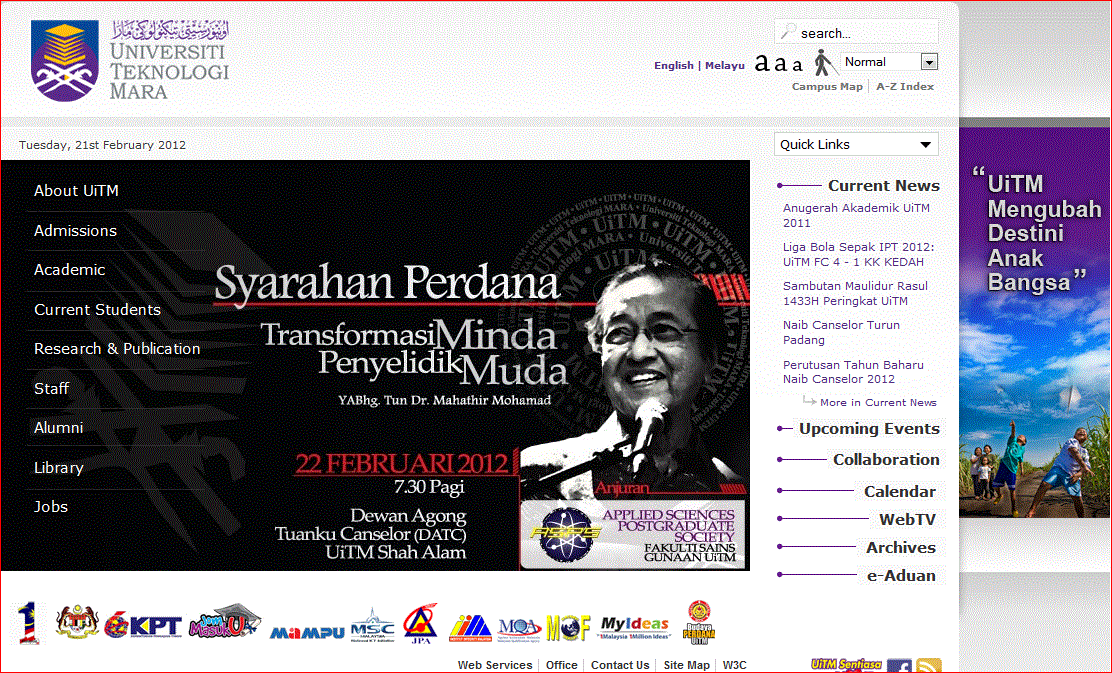
Task: Expand the Archives section
Action: click(x=901, y=547)
